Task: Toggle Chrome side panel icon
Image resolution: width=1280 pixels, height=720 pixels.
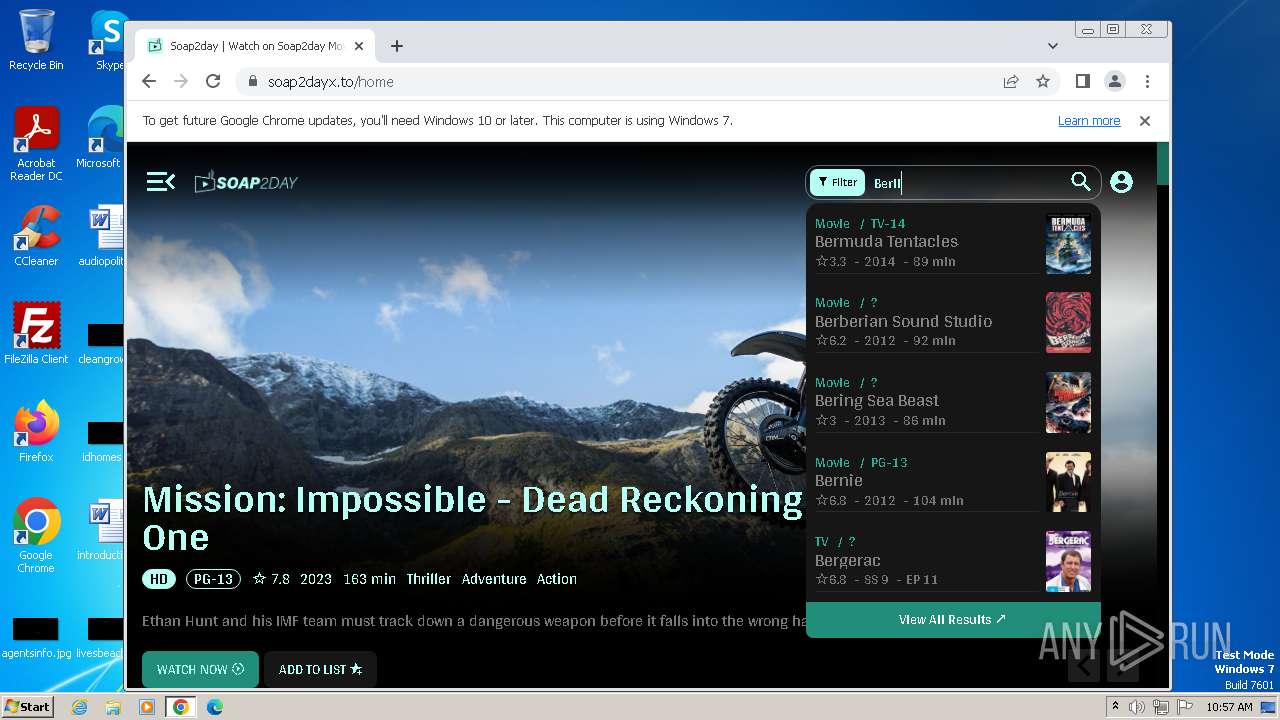Action: (1082, 81)
